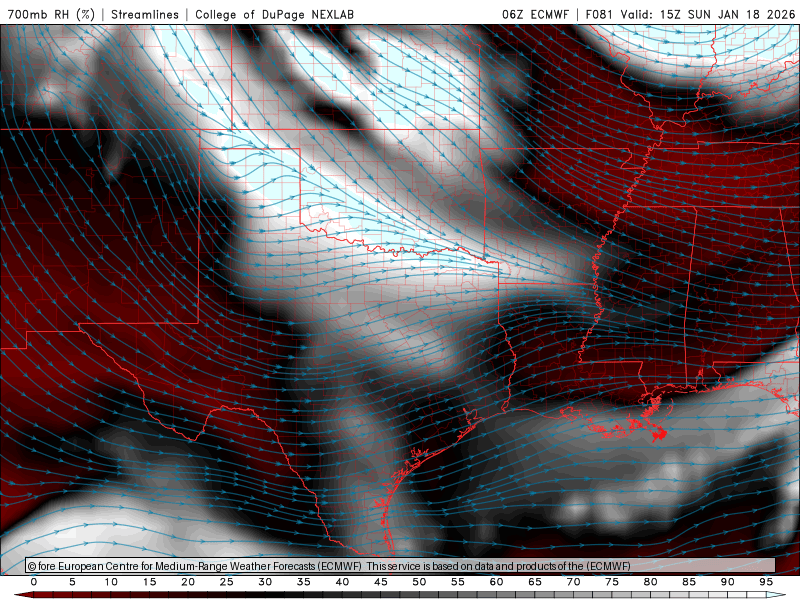
Task: Click the "06Z ECMWF" model run label
Action: pos(535,14)
